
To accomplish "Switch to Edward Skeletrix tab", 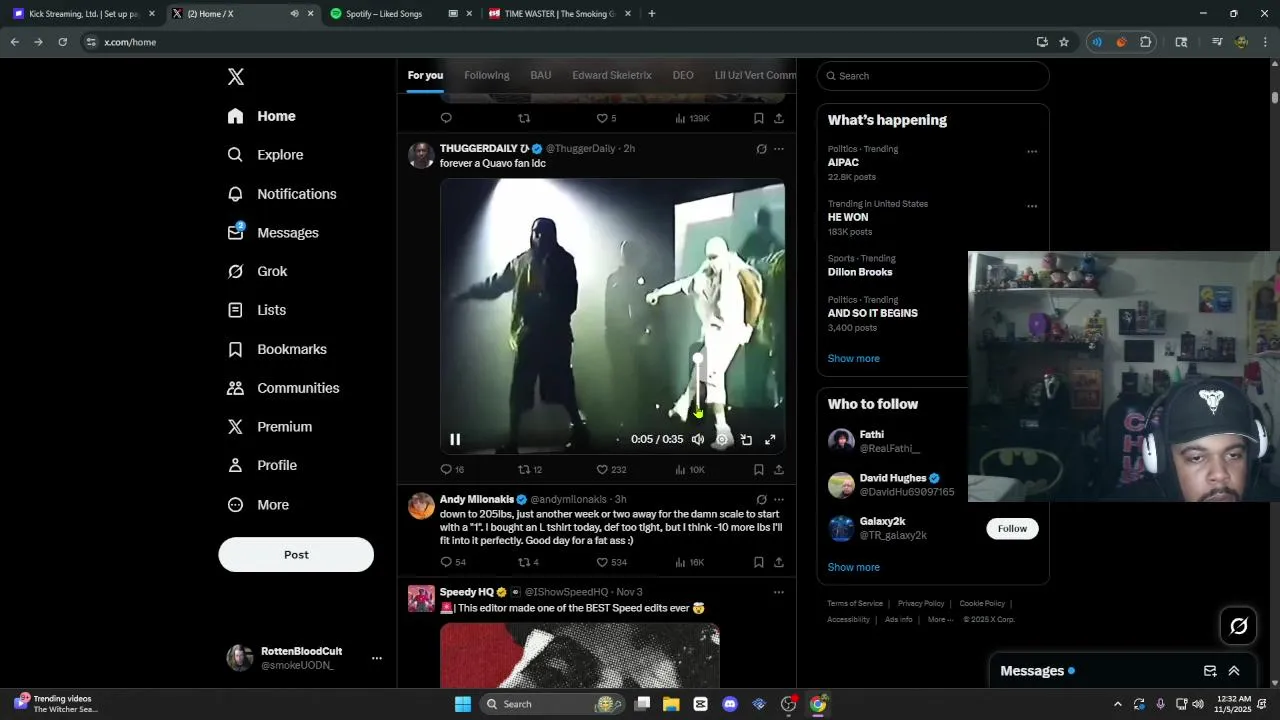I will click(x=611, y=75).
